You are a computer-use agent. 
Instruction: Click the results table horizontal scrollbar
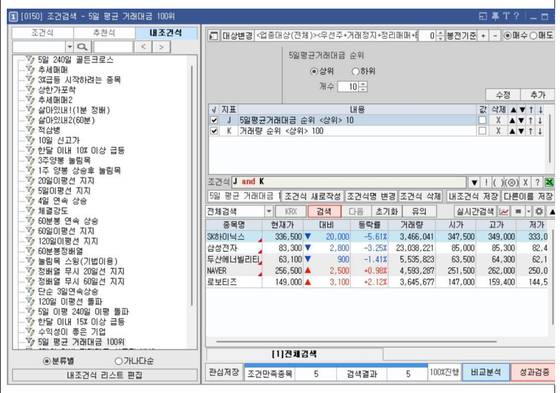point(356,342)
